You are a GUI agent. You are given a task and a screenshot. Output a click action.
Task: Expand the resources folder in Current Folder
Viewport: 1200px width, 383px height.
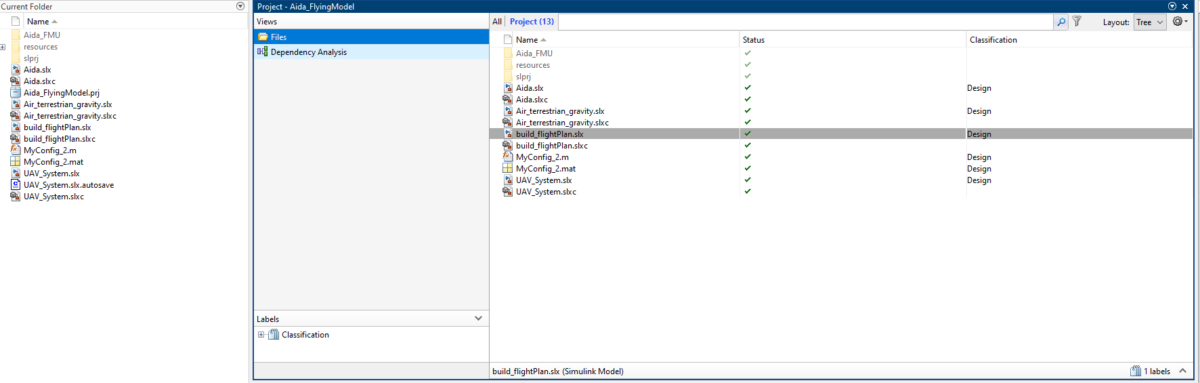click(3, 46)
